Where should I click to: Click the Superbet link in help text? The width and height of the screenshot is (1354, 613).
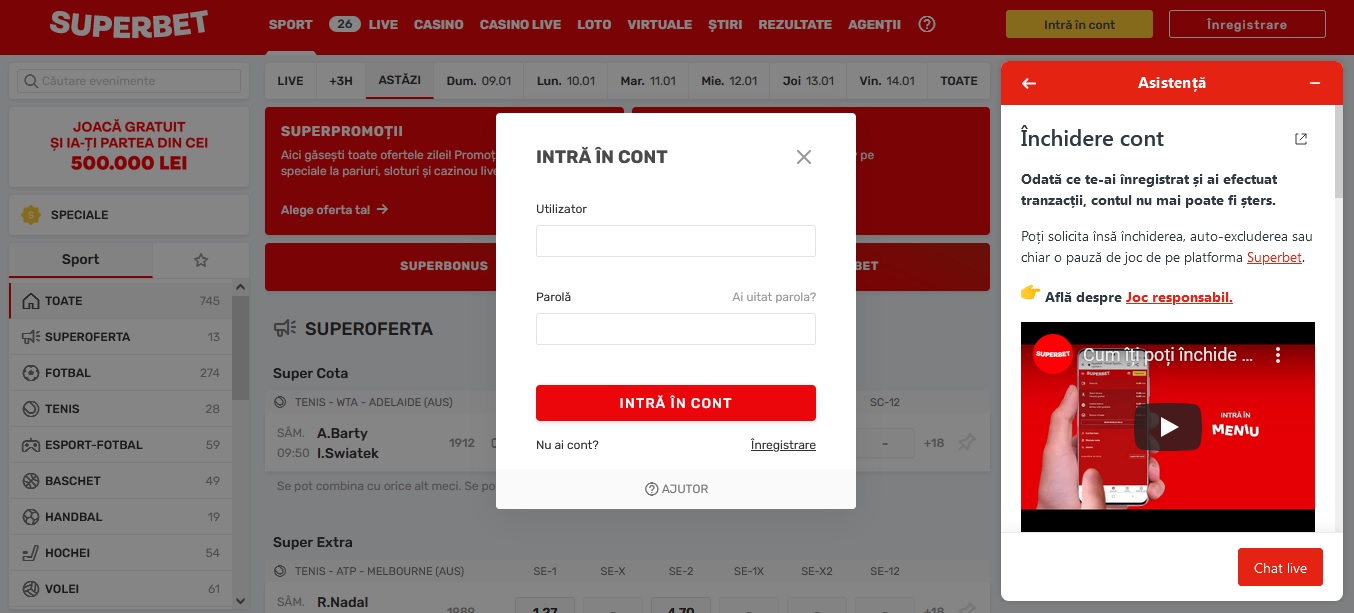pos(1275,258)
